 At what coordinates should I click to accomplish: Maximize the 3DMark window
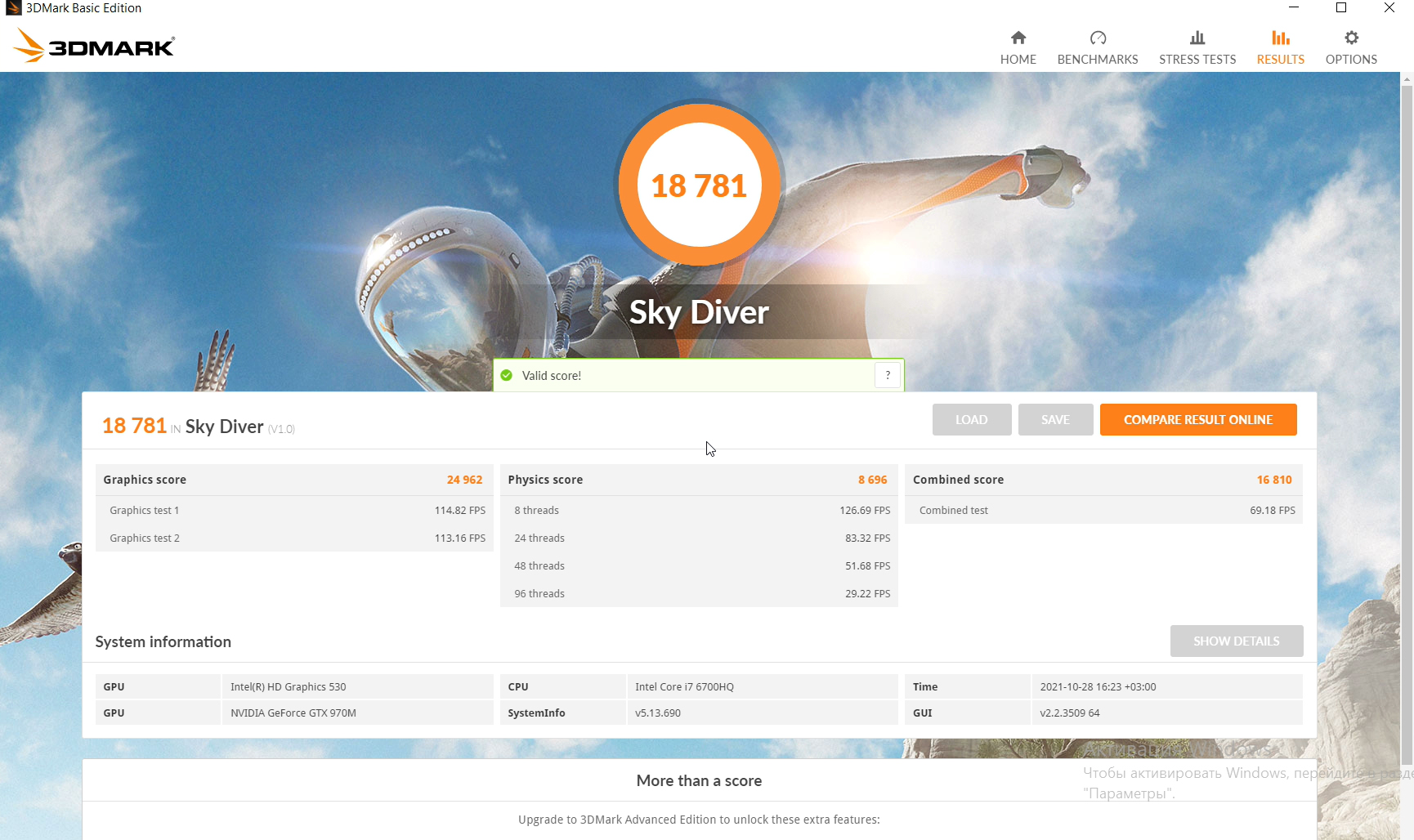pyautogui.click(x=1341, y=8)
